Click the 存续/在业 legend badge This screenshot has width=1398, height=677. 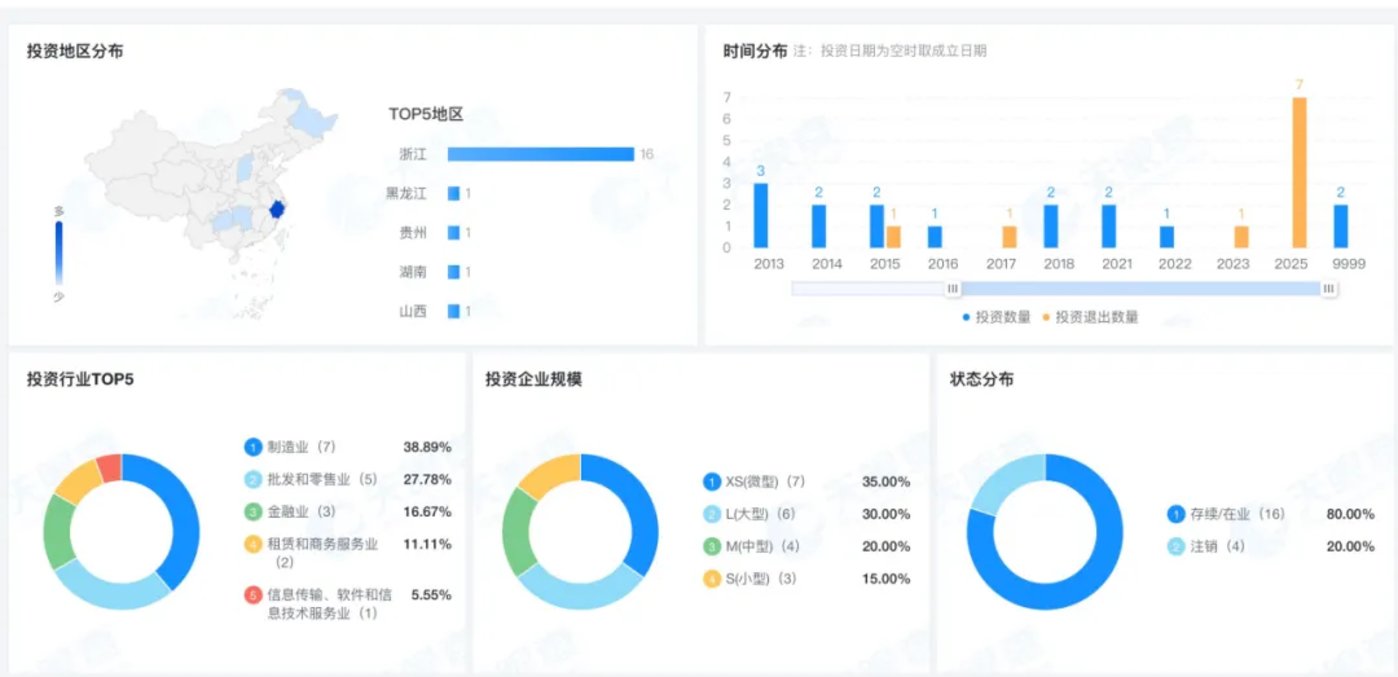1176,514
